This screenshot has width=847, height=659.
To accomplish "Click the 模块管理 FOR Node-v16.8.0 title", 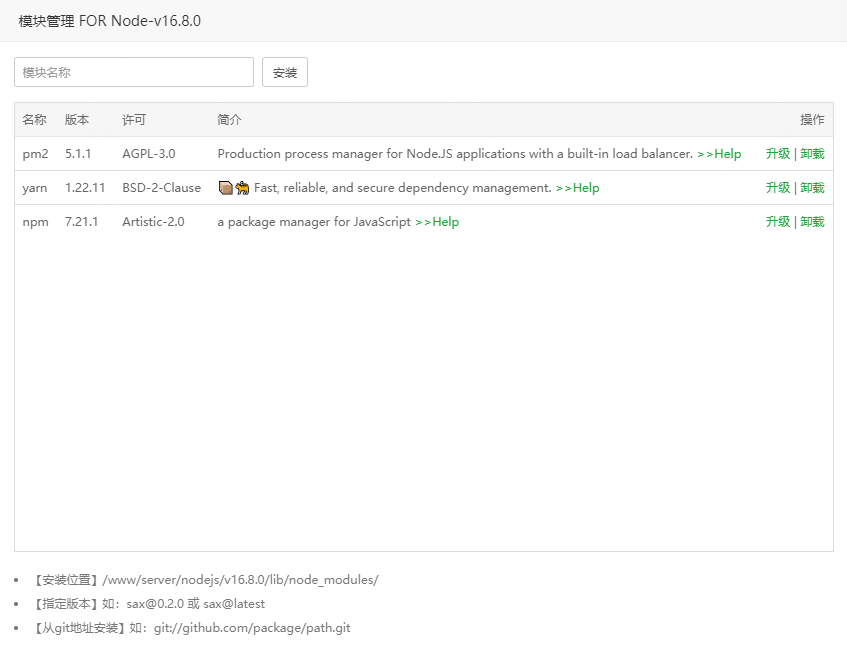I will coord(110,21).
